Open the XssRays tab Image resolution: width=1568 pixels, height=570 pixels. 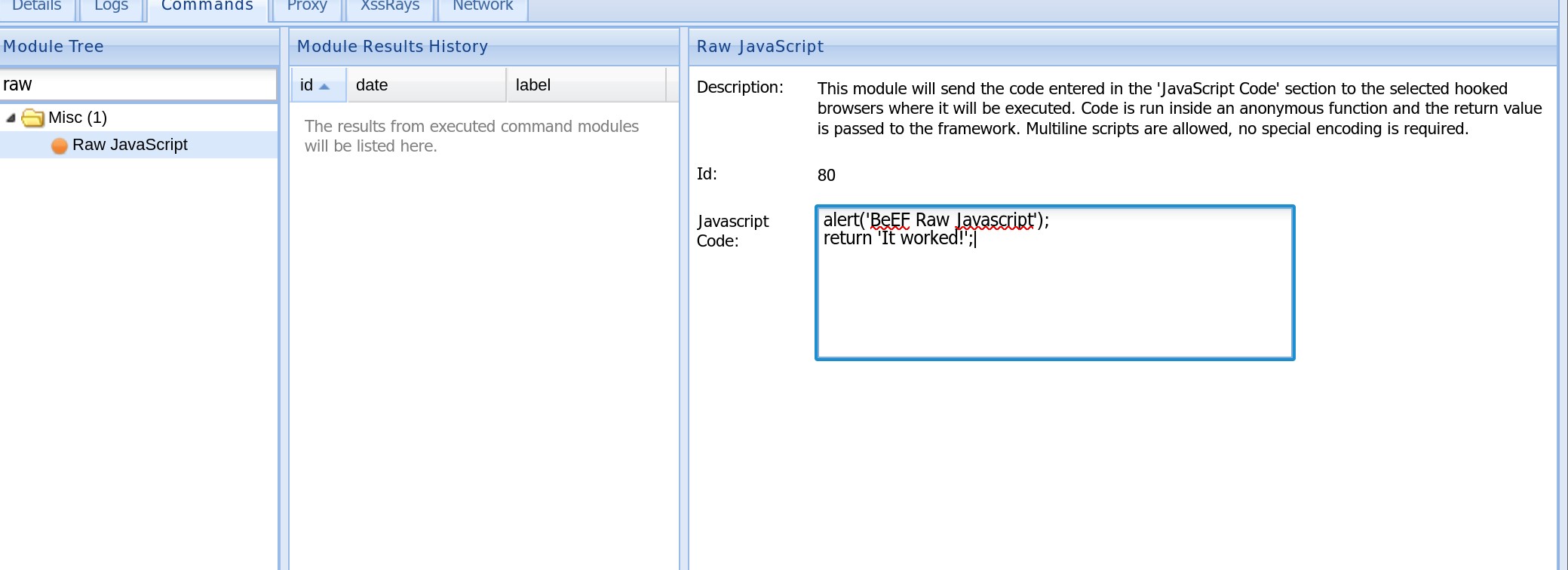390,6
